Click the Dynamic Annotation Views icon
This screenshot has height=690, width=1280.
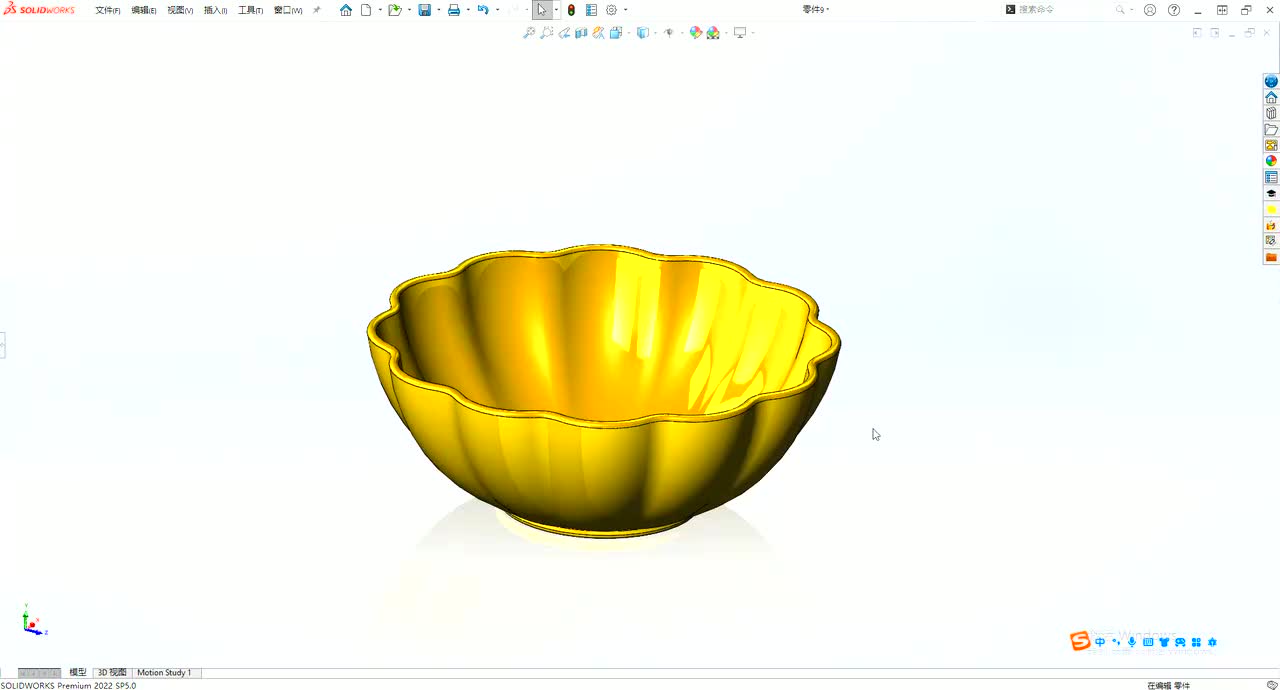[x=598, y=33]
